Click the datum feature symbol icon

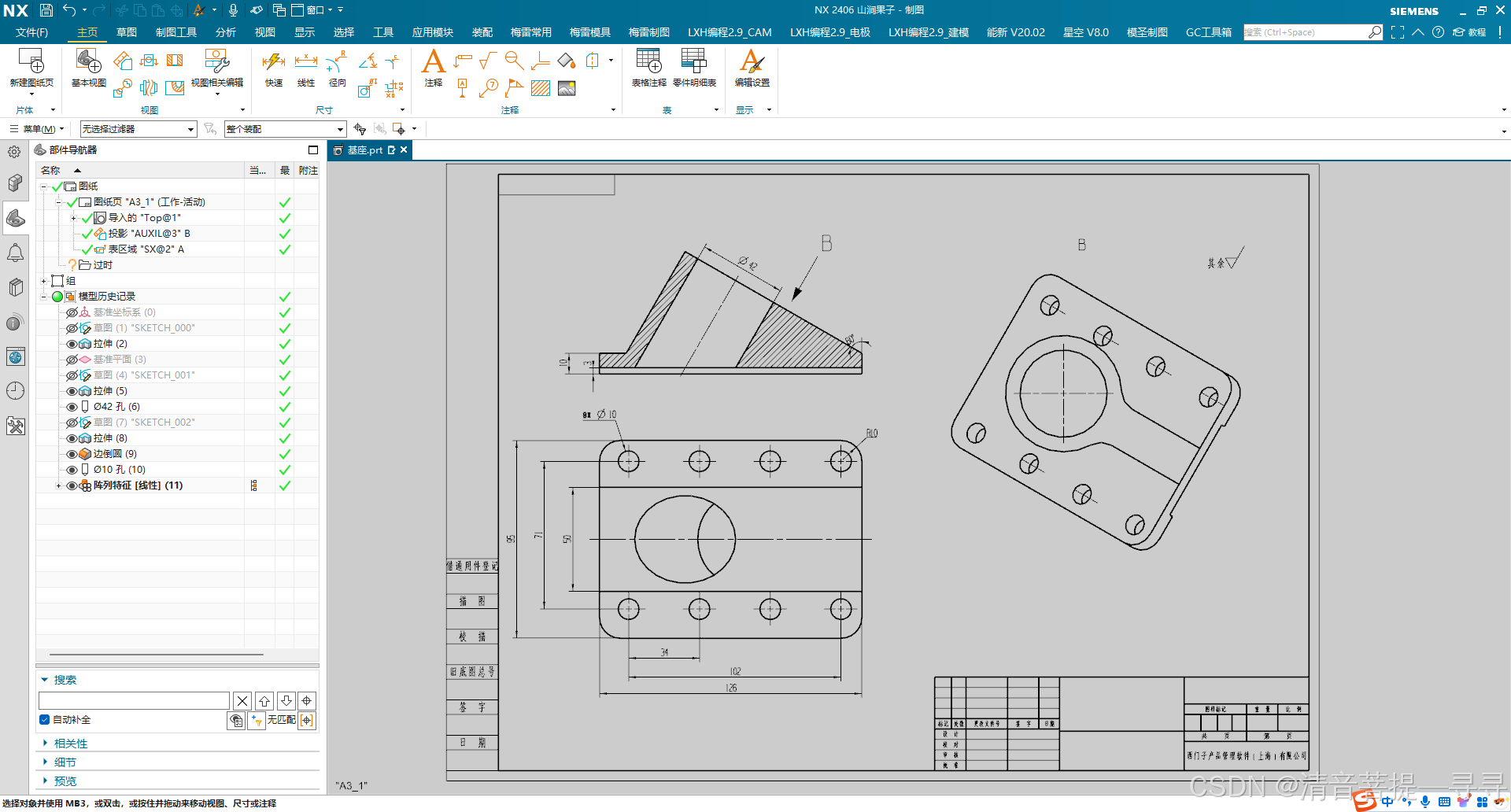pyautogui.click(x=462, y=88)
